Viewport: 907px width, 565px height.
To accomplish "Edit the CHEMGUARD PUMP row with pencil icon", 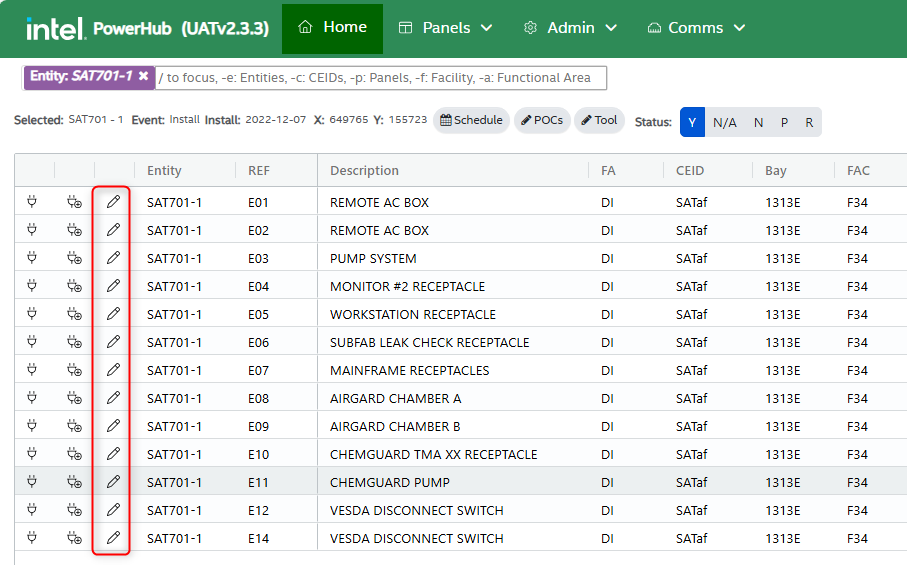I will (x=113, y=482).
